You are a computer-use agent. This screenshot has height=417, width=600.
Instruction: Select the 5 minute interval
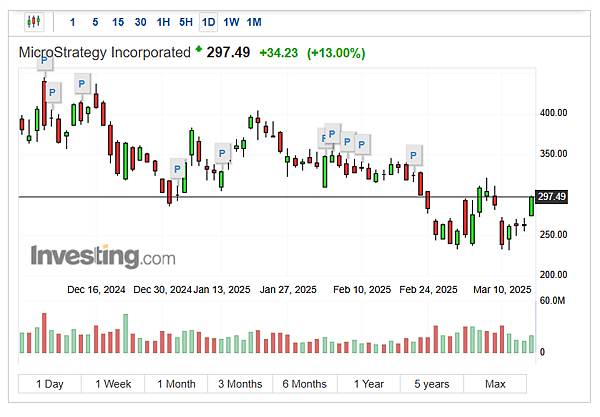click(95, 22)
